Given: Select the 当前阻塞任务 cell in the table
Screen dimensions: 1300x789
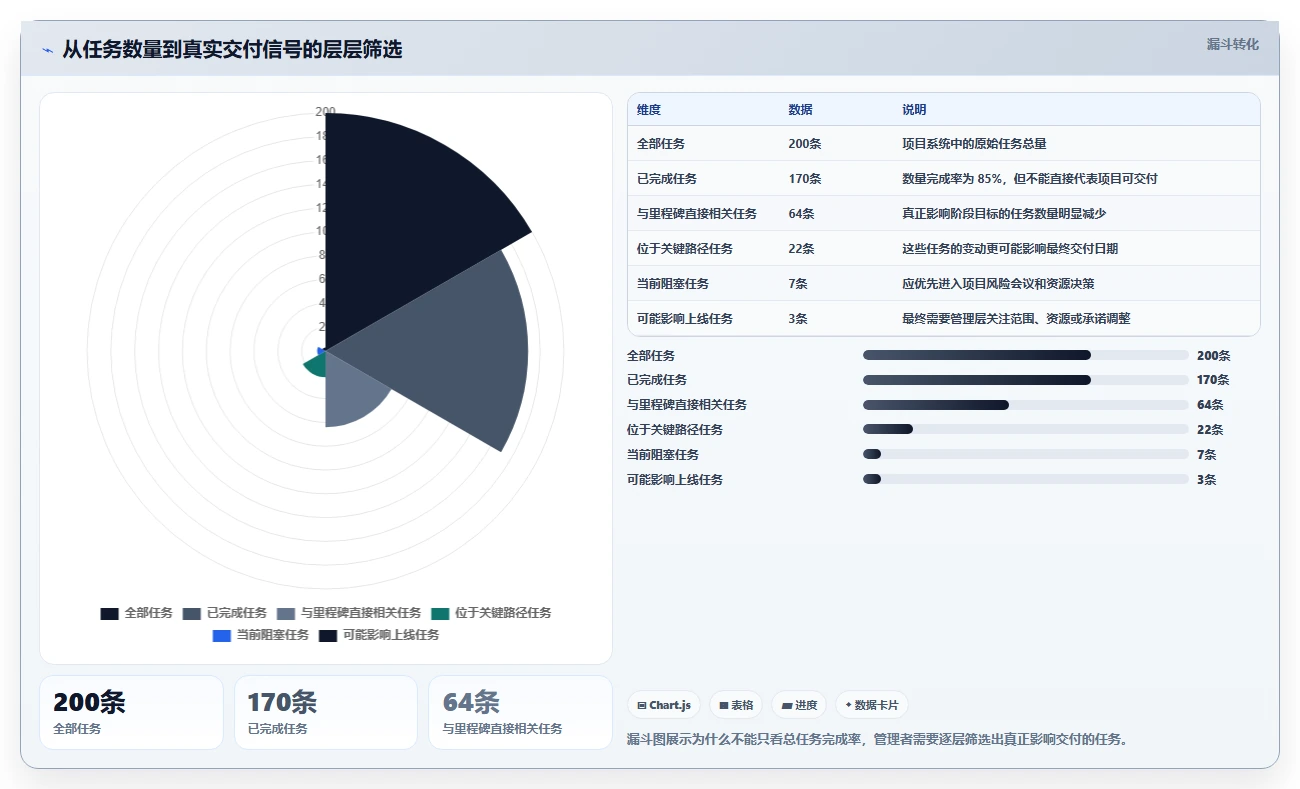Looking at the screenshot, I should (673, 284).
